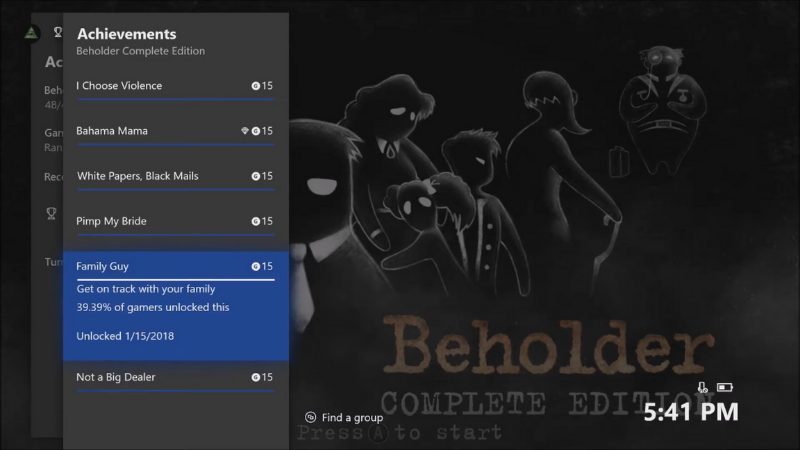Select the trophy icon beside the profile avatar

pos(57,31)
